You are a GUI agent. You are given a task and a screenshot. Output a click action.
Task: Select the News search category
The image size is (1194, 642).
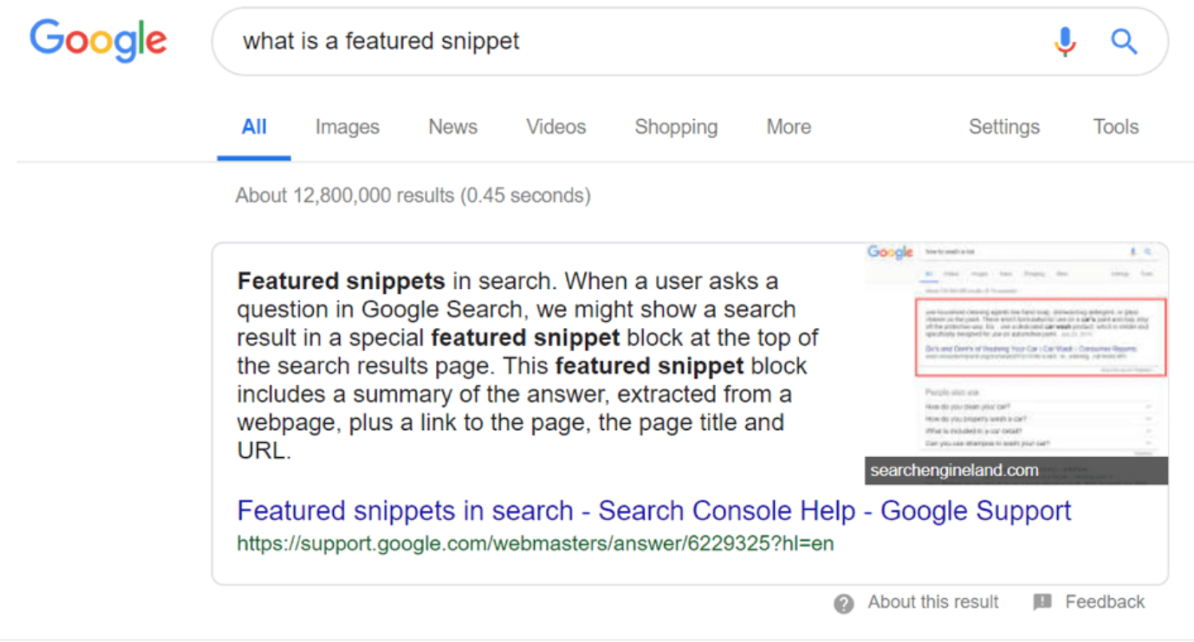[x=452, y=127]
